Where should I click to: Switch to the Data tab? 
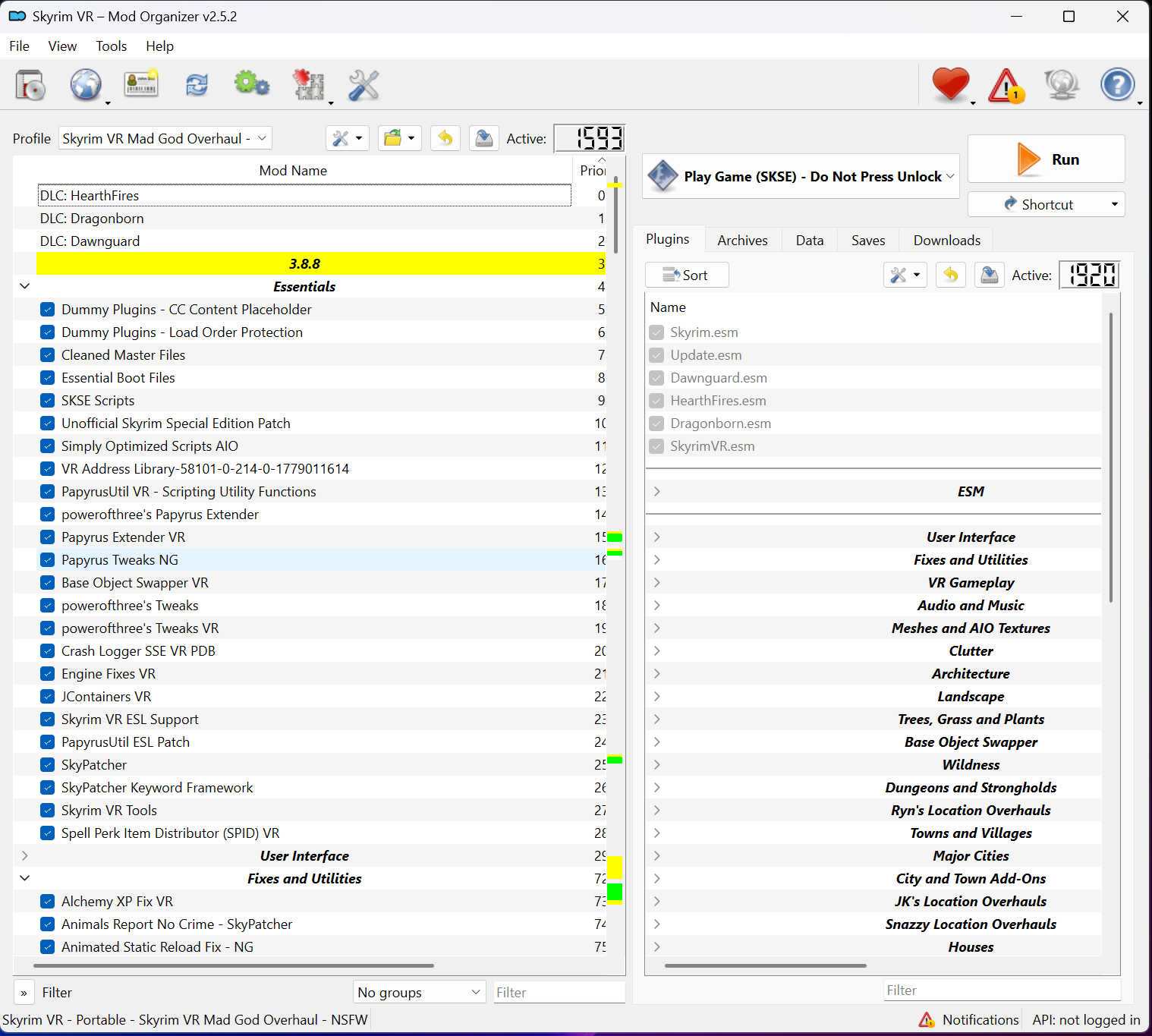coord(809,240)
